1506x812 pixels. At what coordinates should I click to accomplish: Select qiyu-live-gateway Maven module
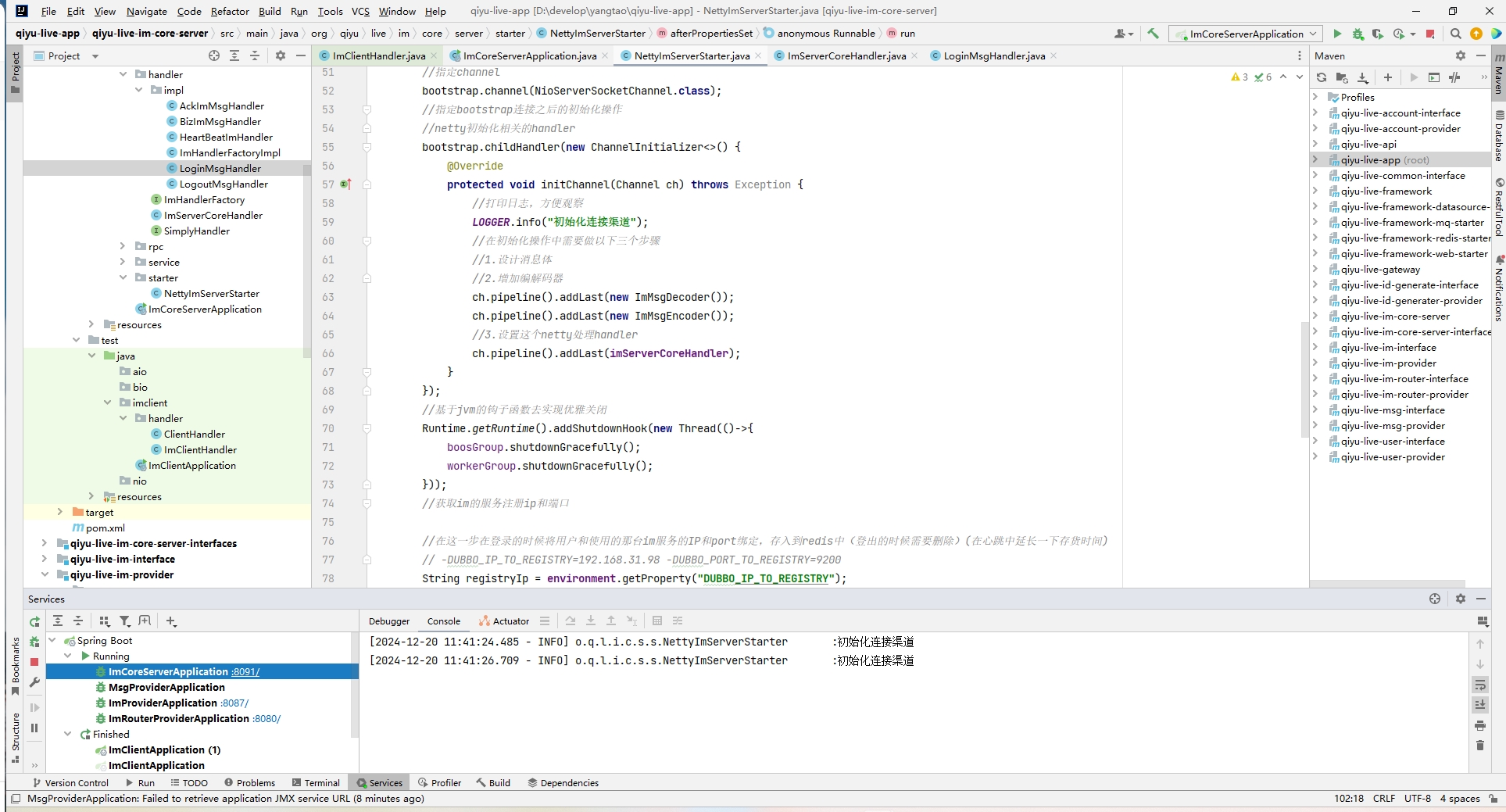[x=1380, y=269]
